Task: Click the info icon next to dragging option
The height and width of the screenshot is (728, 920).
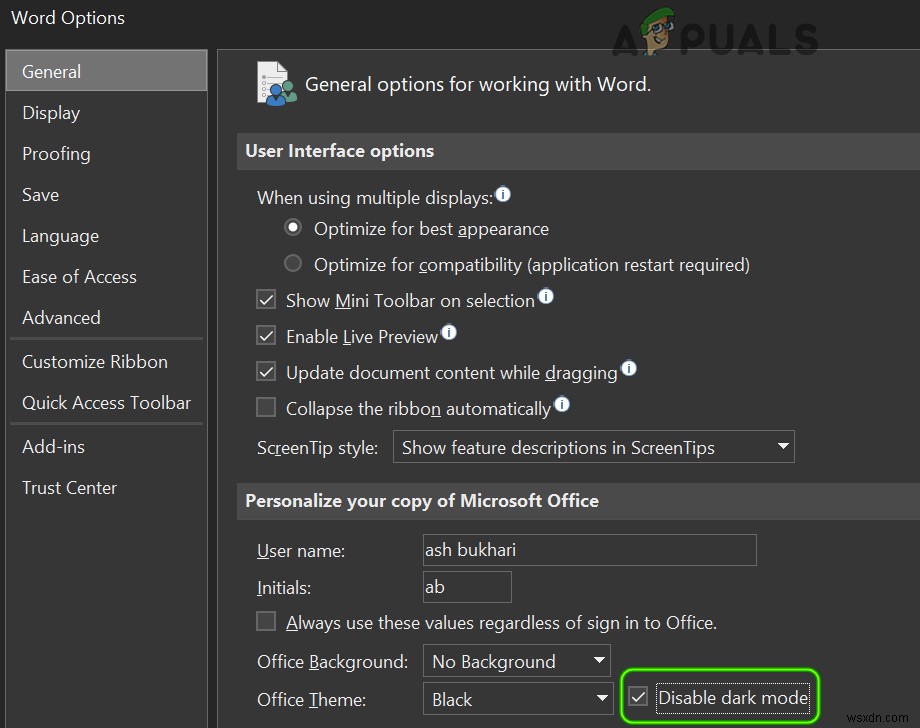Action: (x=629, y=369)
